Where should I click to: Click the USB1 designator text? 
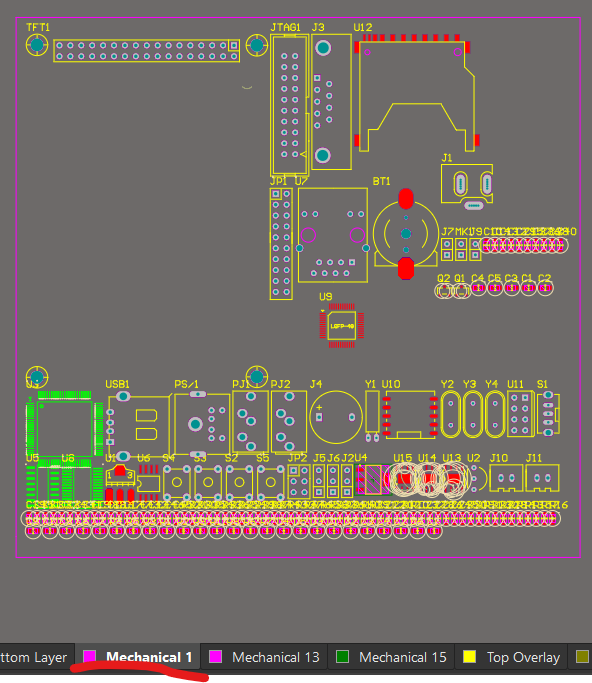pos(118,384)
